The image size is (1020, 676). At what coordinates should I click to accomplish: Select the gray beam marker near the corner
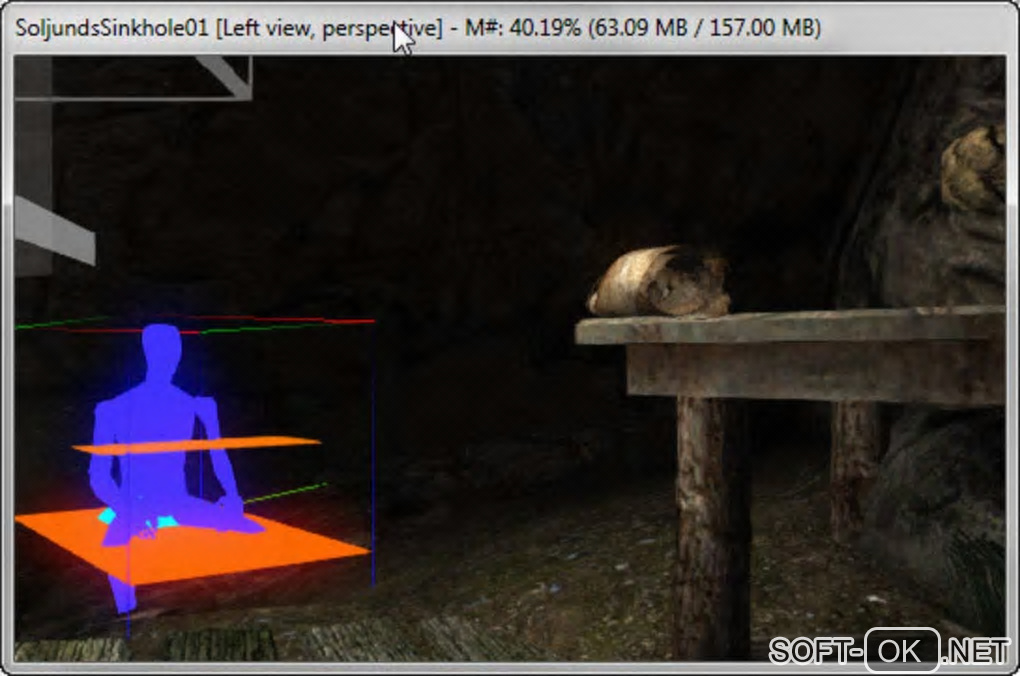[x=55, y=230]
